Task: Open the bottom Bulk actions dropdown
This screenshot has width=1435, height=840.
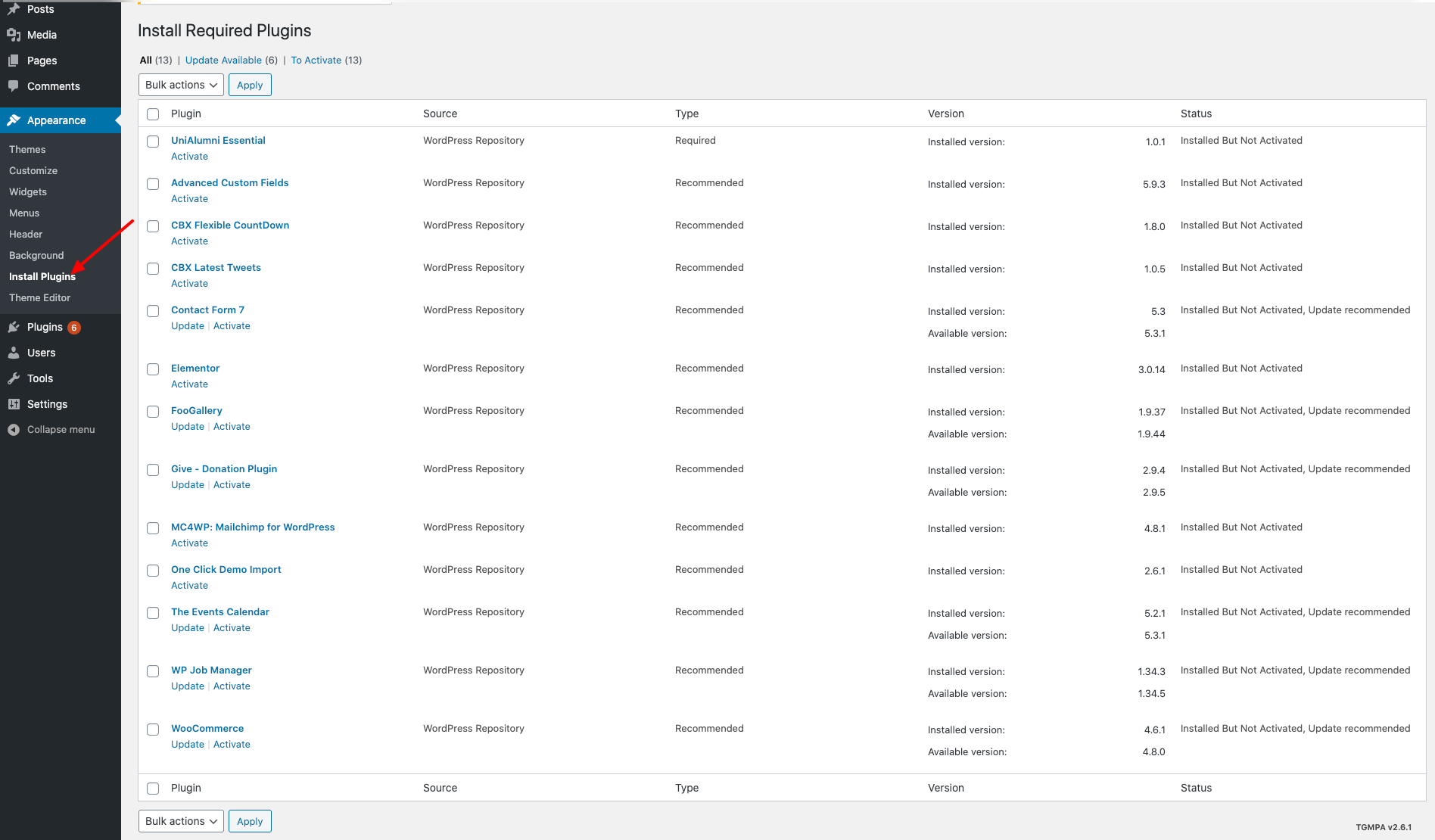Action: coord(181,821)
